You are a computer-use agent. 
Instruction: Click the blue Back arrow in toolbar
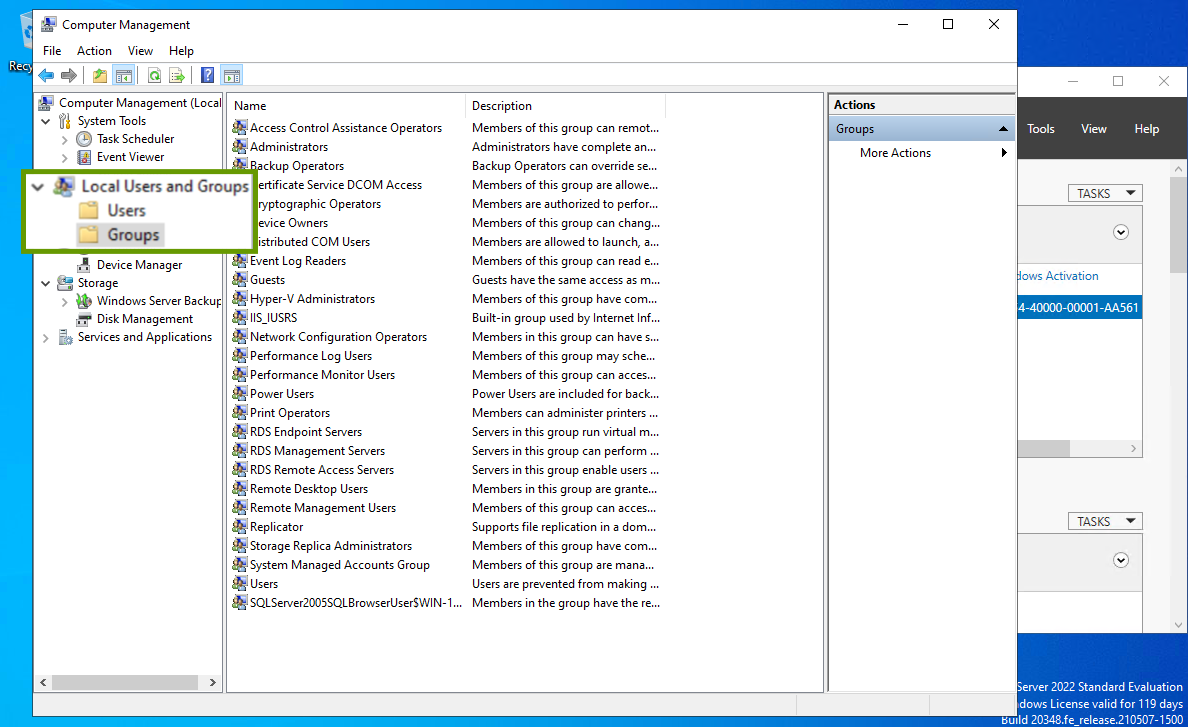pyautogui.click(x=46, y=75)
